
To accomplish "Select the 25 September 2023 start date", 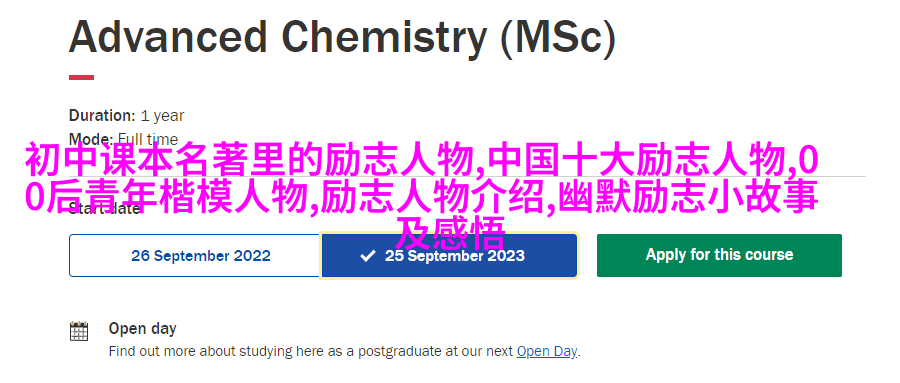I will pos(449,256).
